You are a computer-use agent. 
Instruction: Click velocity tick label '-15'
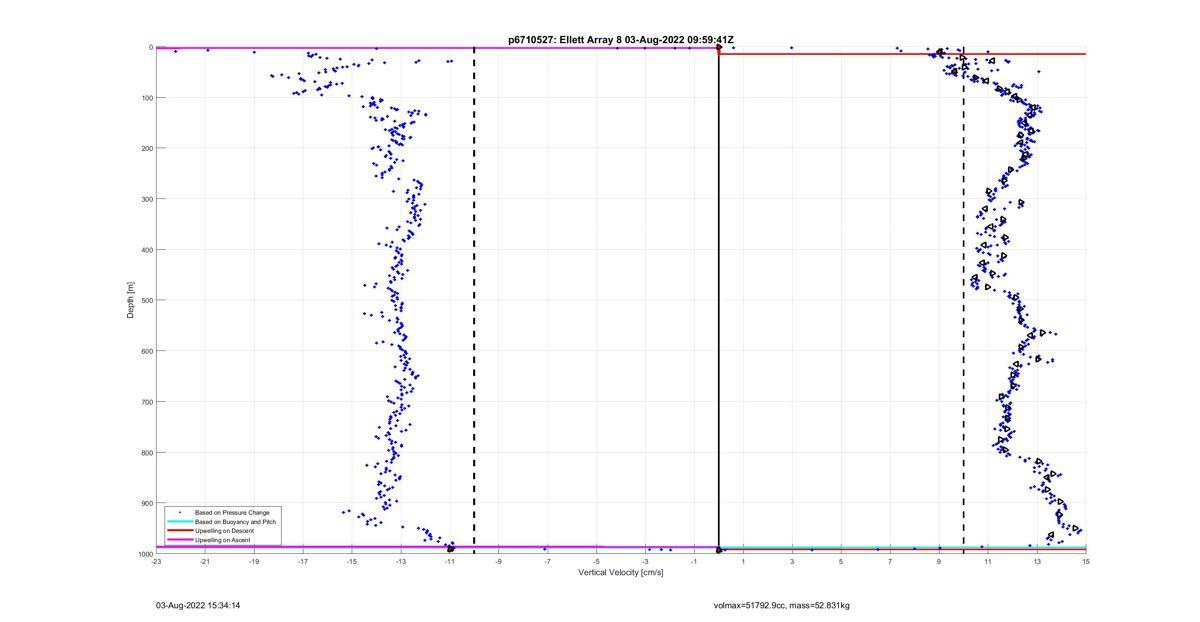click(x=352, y=561)
